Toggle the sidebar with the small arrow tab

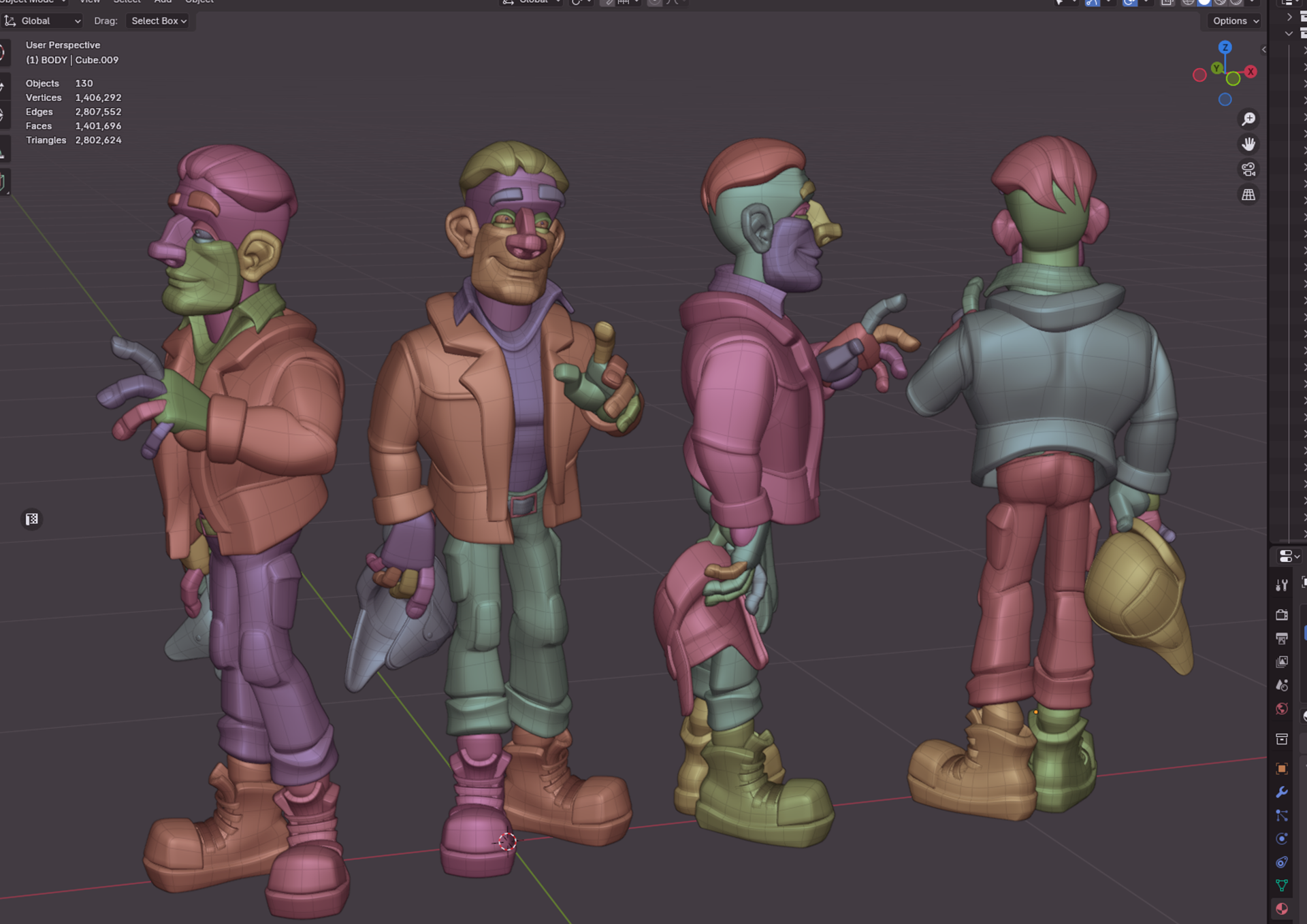[1264, 50]
